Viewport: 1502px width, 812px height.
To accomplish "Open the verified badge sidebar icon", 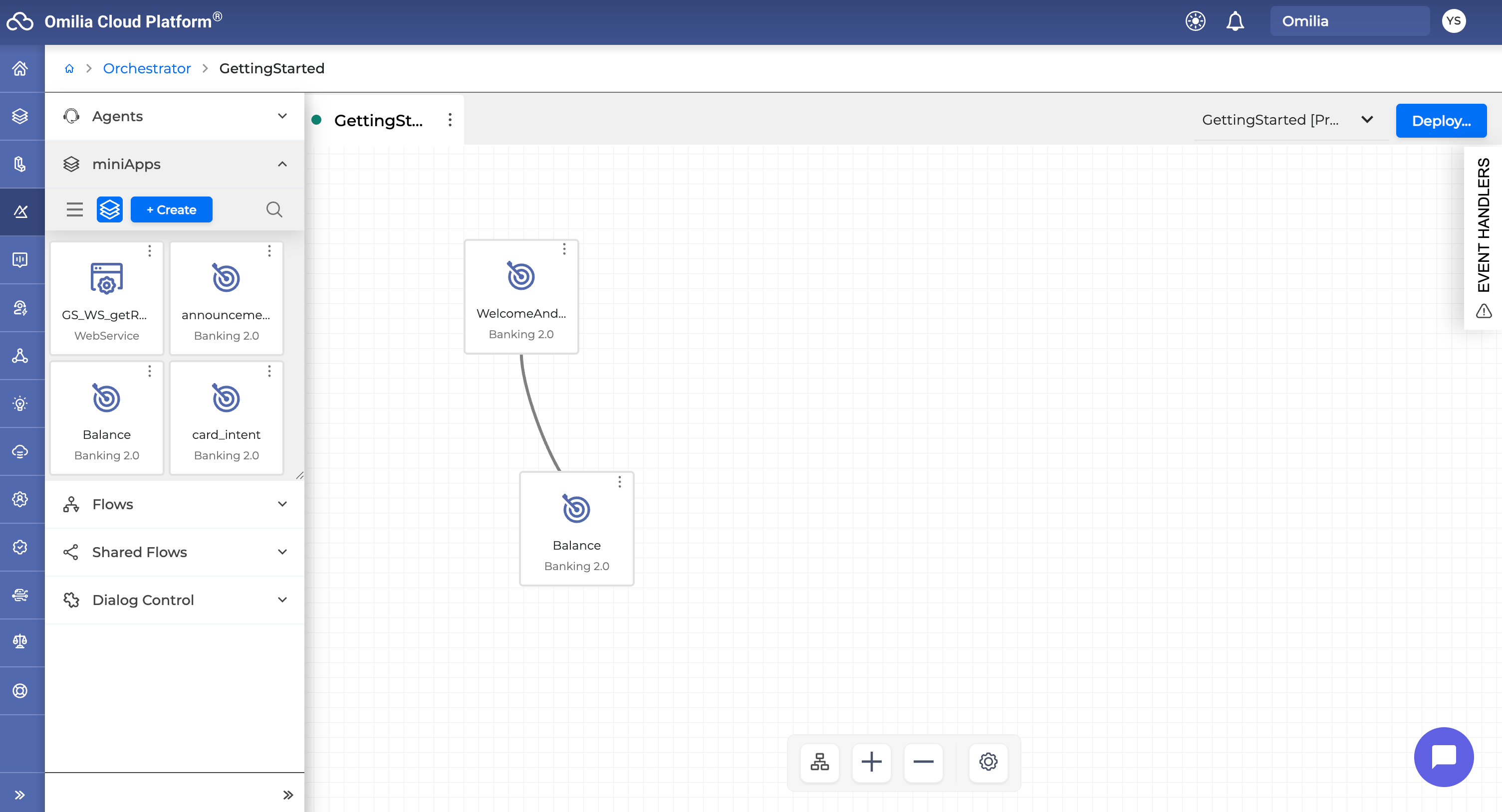I will tap(20, 547).
